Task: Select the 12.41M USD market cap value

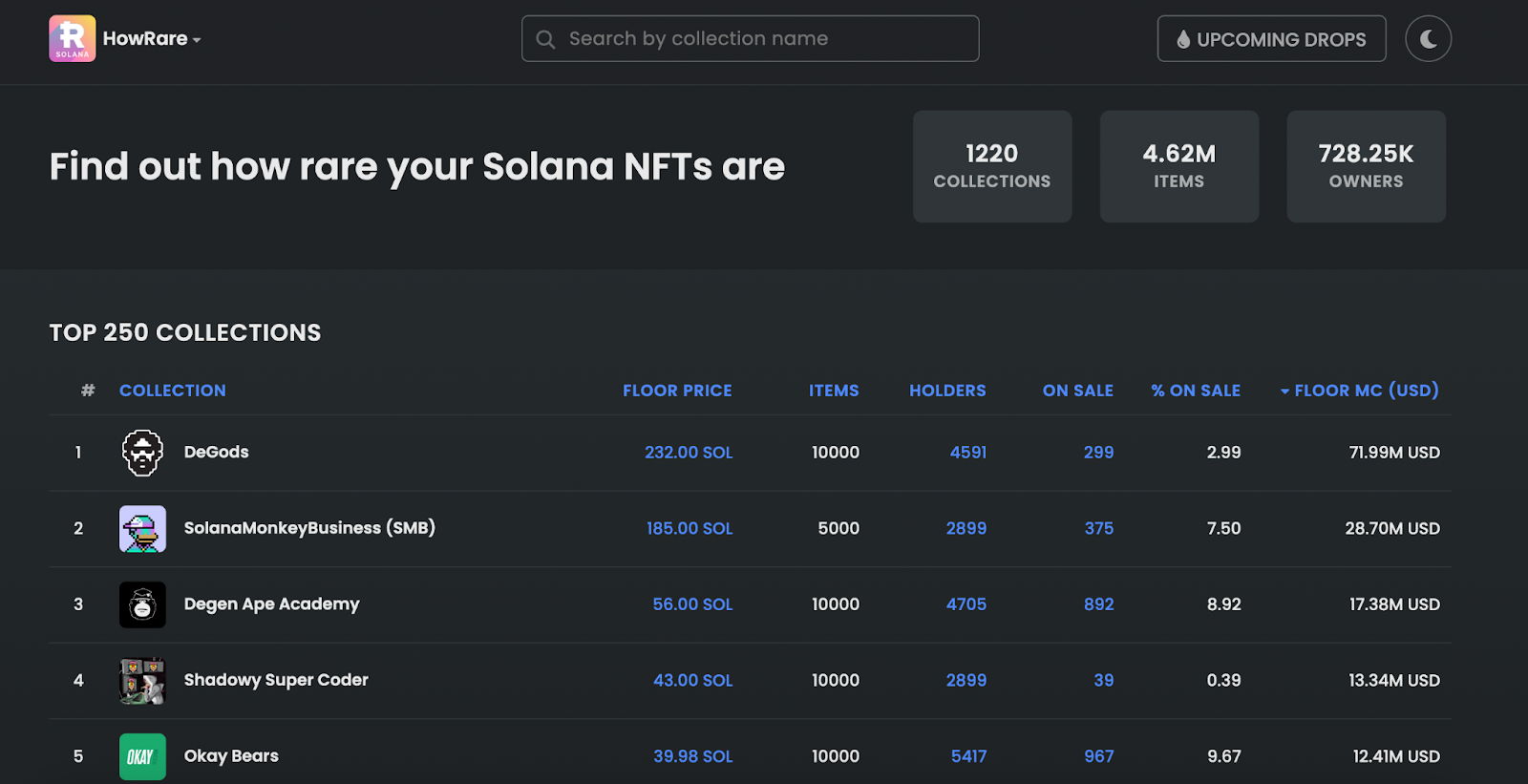Action: 1396,756
